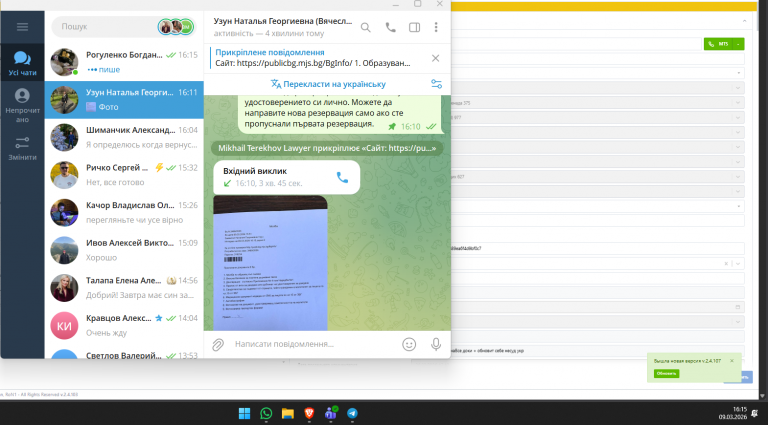Open the 'Усі чати' folder
The image size is (768, 425).
pos(22,62)
